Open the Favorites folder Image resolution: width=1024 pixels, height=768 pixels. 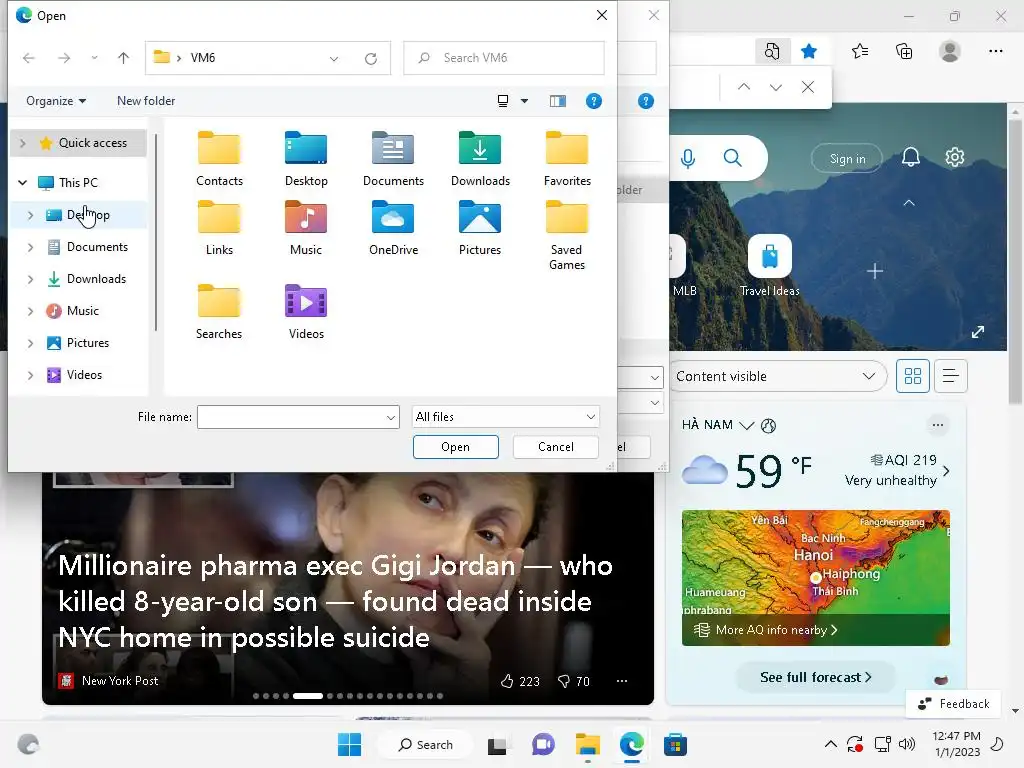[x=567, y=159]
